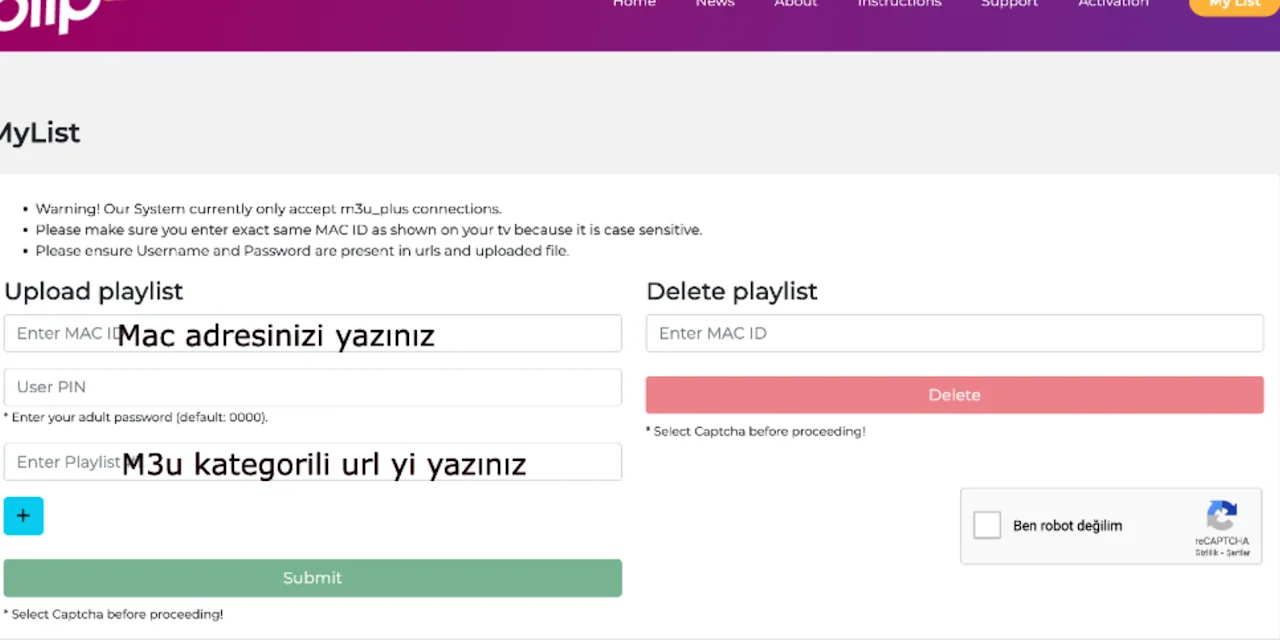
Task: Focus the Delete playlist MAC ID field
Action: point(955,334)
